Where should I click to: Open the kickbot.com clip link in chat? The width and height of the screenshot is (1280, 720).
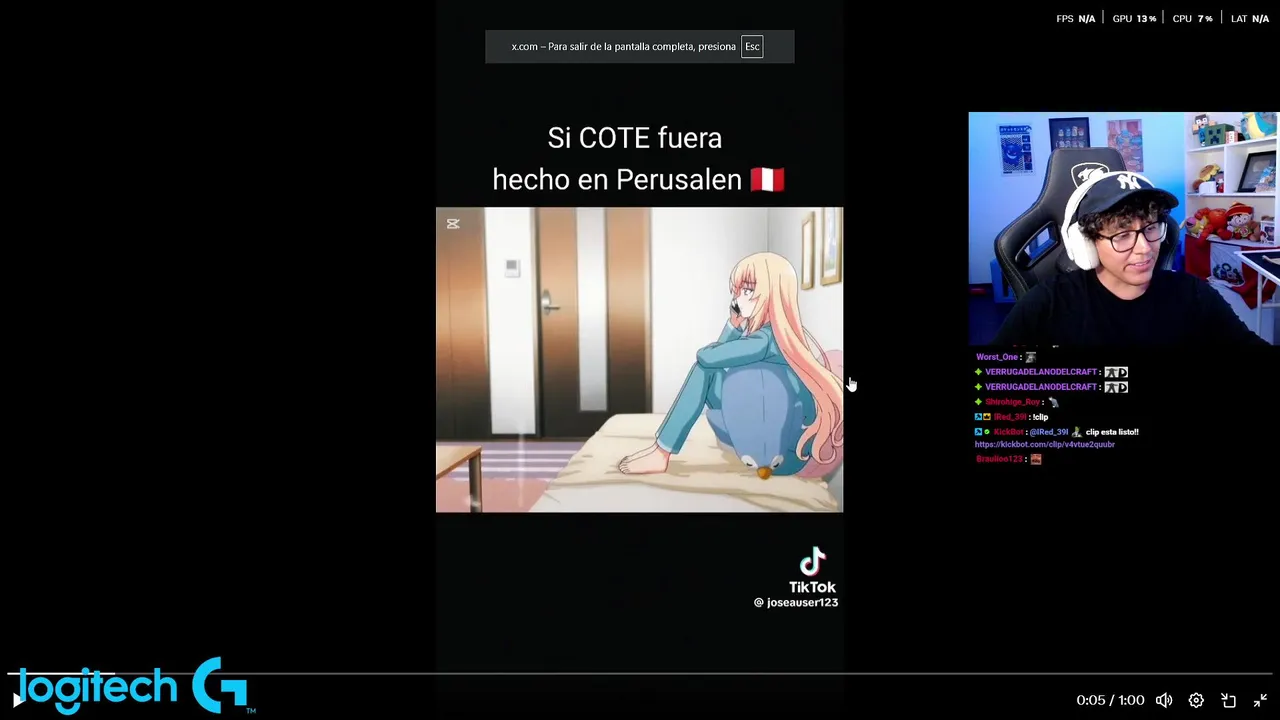1045,444
